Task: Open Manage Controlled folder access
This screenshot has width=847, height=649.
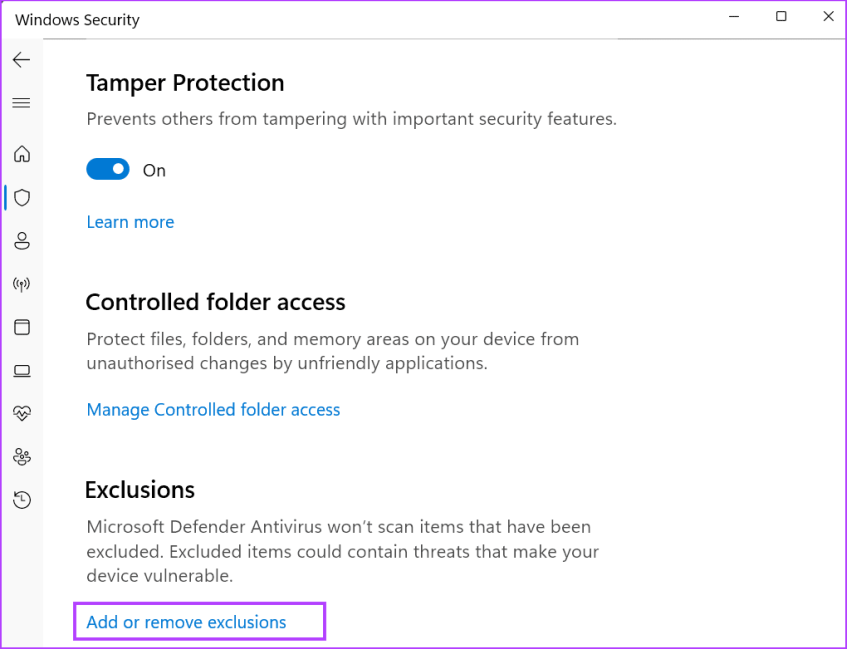Action: pyautogui.click(x=213, y=409)
